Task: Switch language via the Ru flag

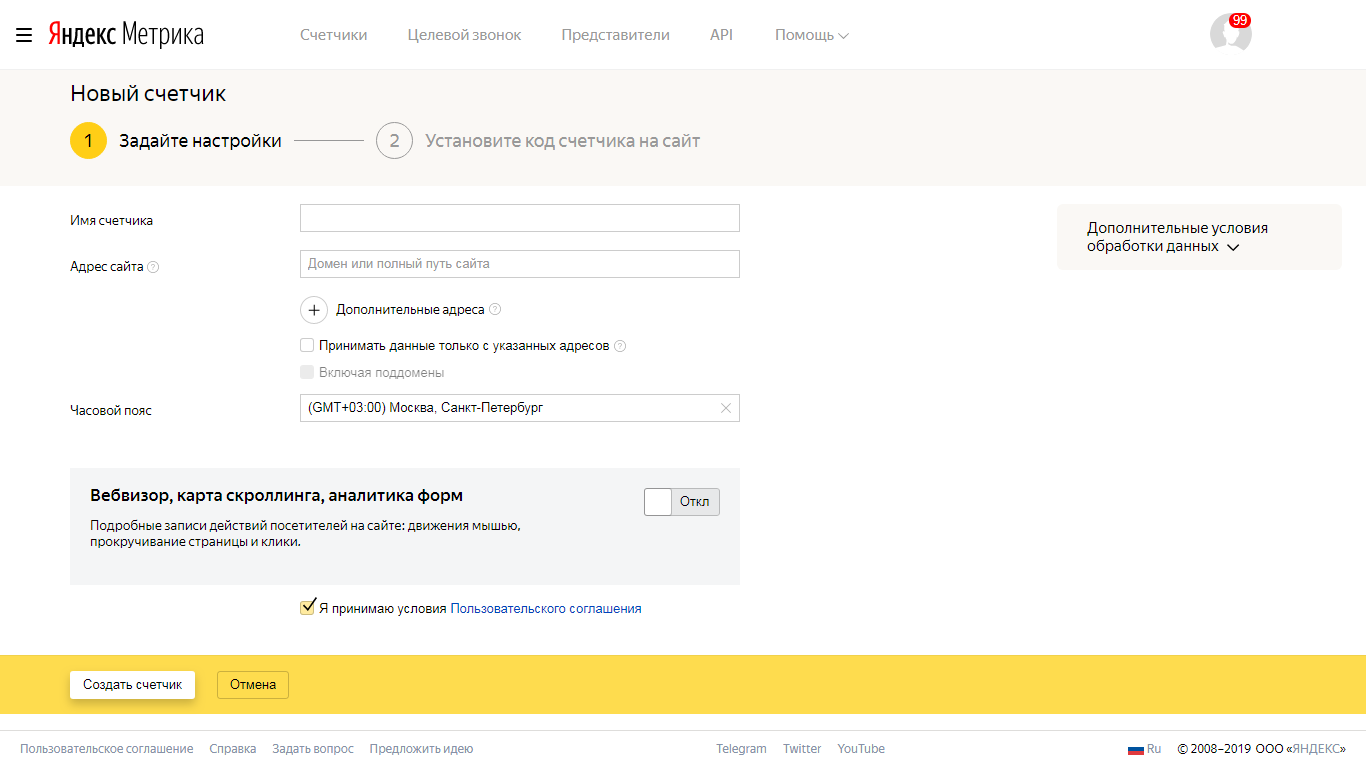Action: click(x=1144, y=749)
